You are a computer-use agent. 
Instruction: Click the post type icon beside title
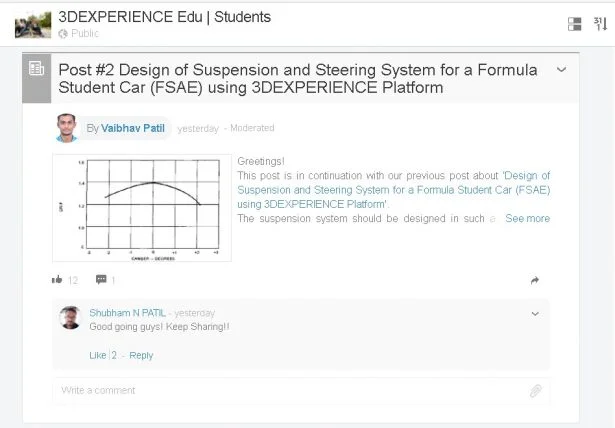[37, 69]
